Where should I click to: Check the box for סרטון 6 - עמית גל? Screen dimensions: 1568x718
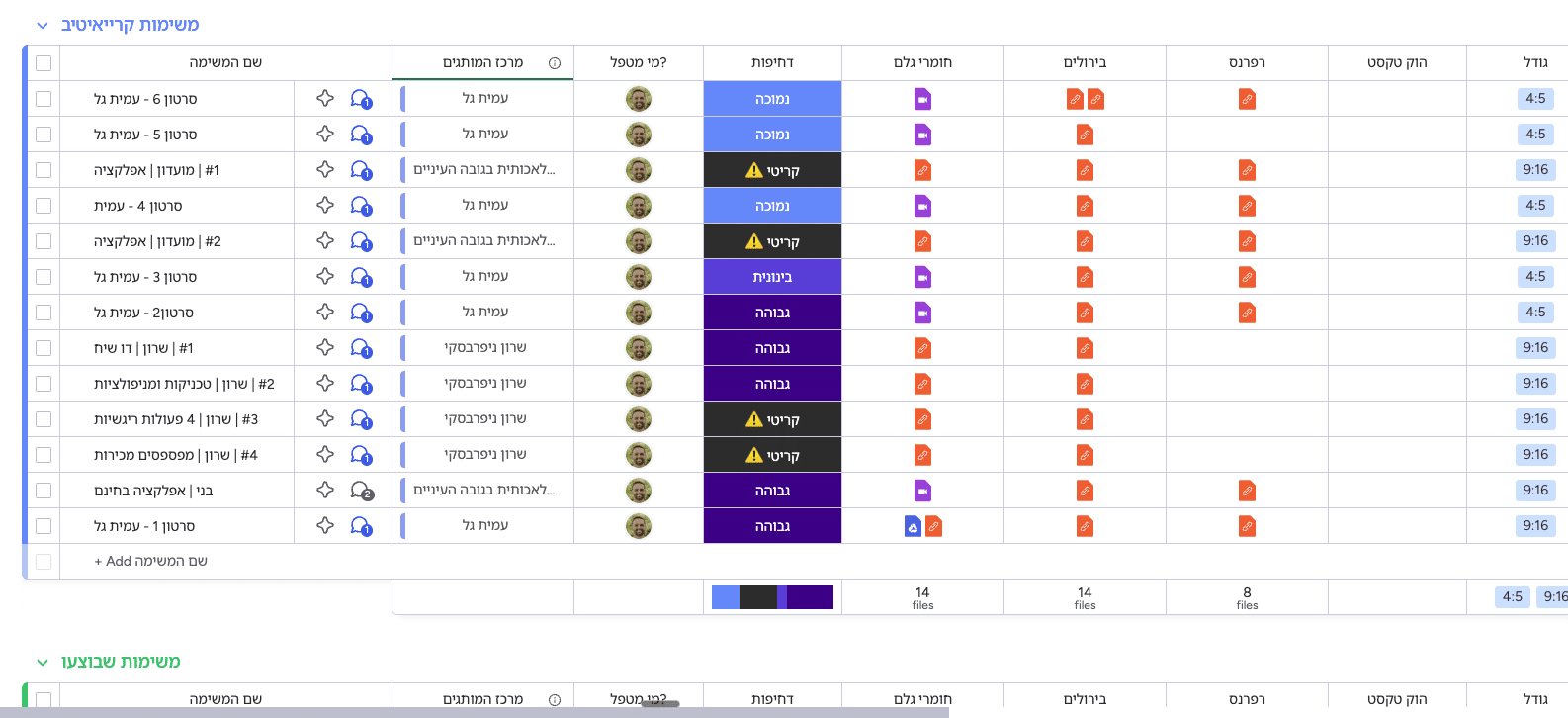44,99
